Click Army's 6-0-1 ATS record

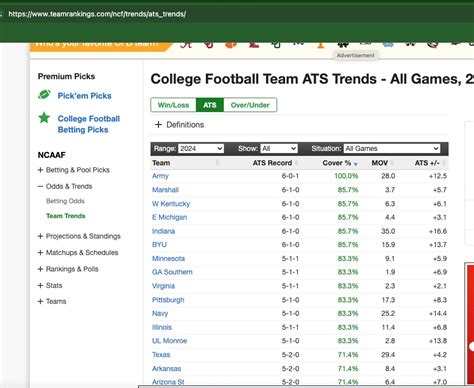point(290,176)
